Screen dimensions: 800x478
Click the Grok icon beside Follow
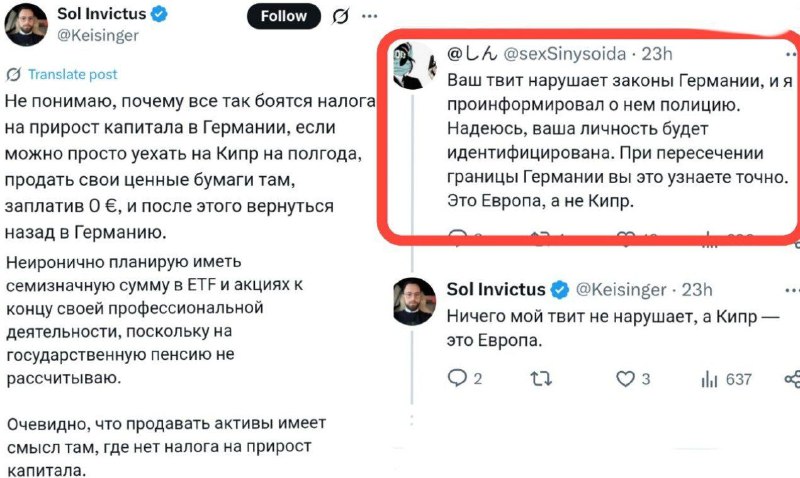[x=338, y=17]
